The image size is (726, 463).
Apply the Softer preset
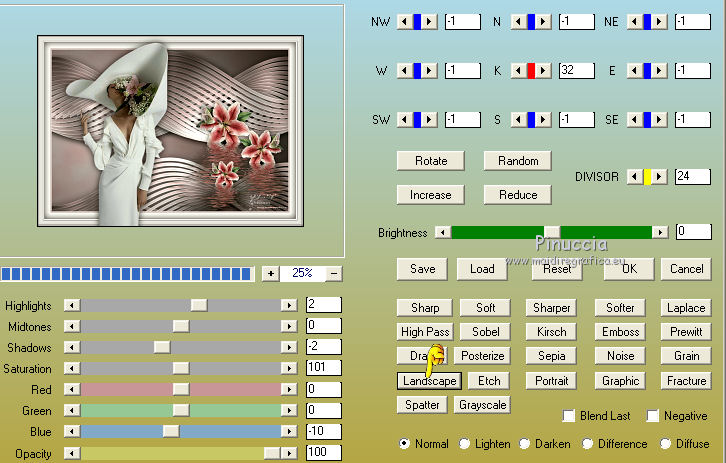click(x=620, y=307)
